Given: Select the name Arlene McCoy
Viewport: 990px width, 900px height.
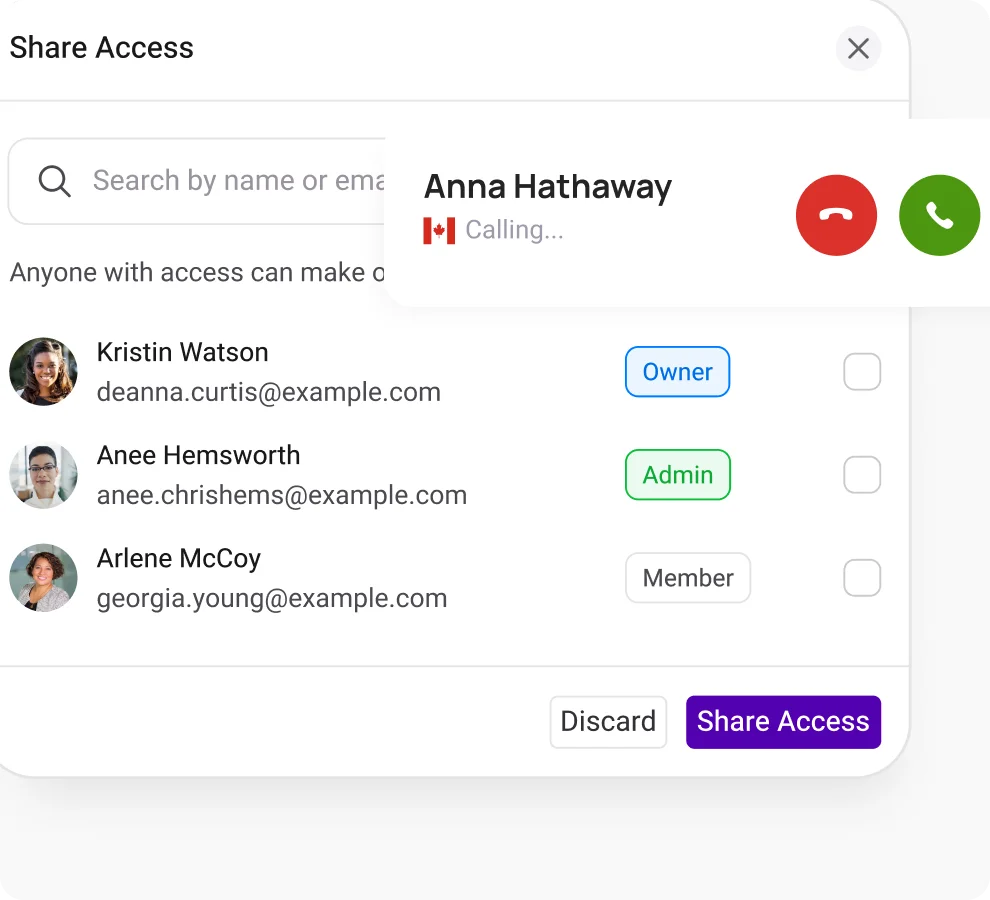Looking at the screenshot, I should point(179,559).
